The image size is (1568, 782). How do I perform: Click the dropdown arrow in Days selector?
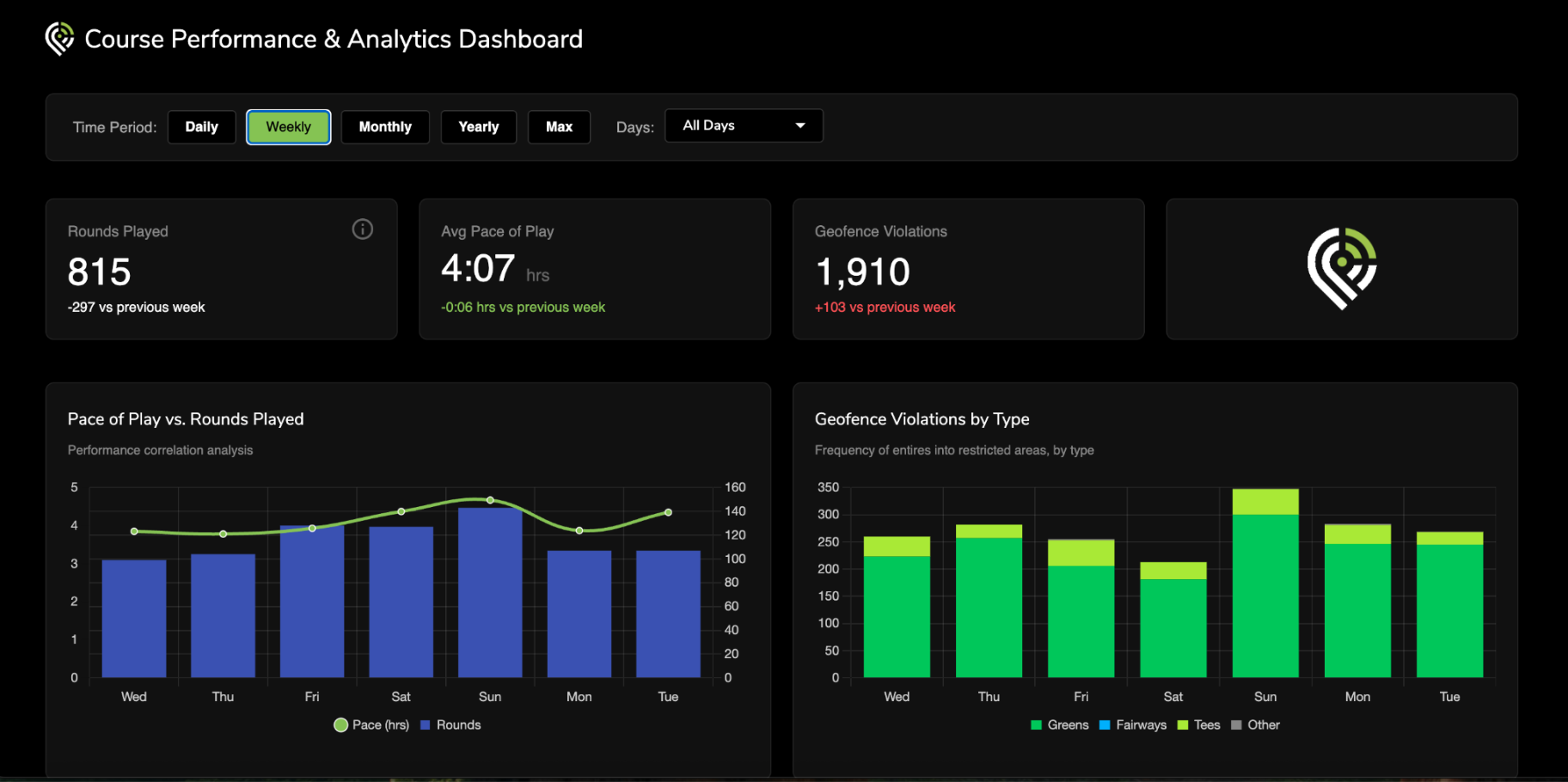[x=800, y=125]
